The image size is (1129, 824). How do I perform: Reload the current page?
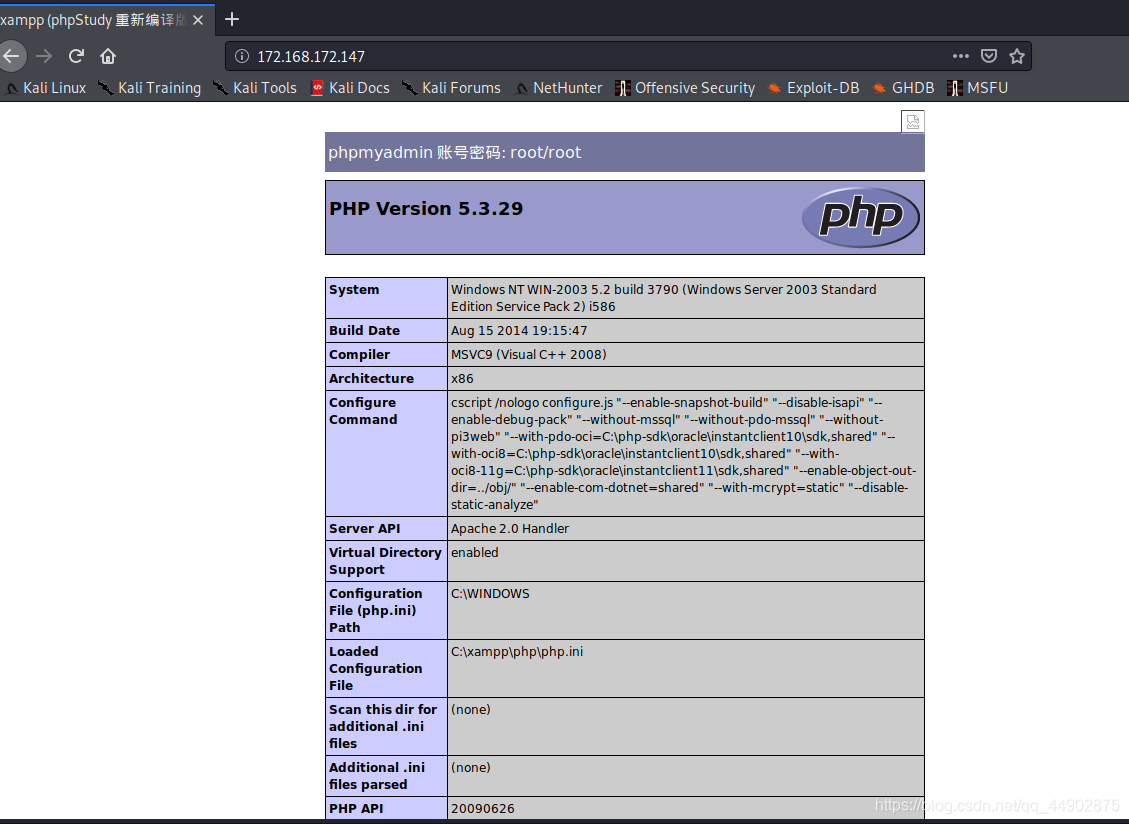coord(76,56)
